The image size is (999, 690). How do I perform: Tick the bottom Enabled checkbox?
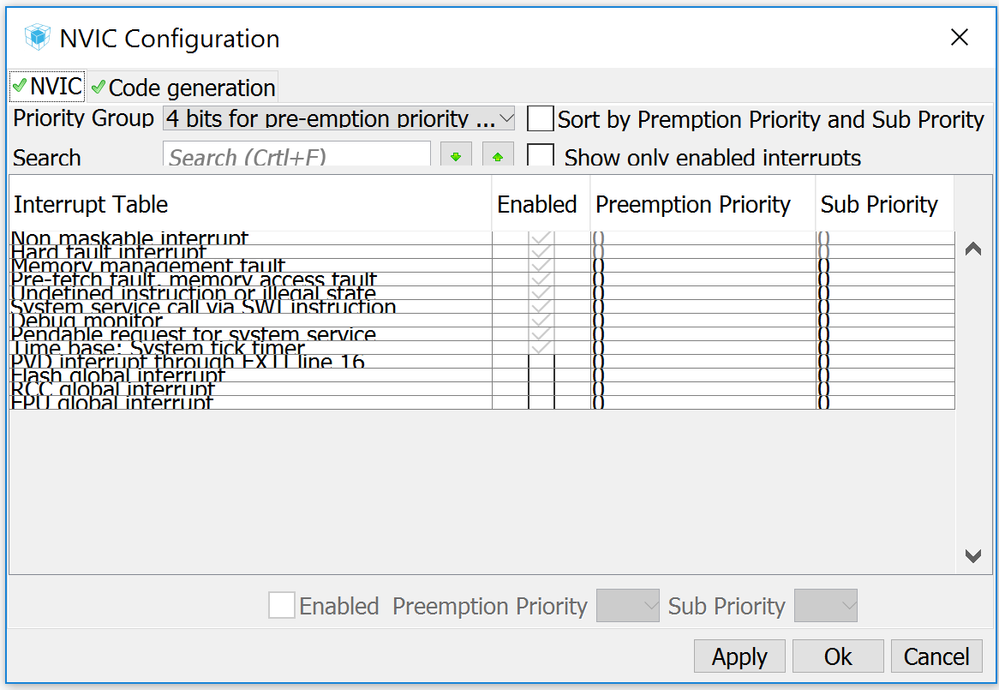point(282,605)
